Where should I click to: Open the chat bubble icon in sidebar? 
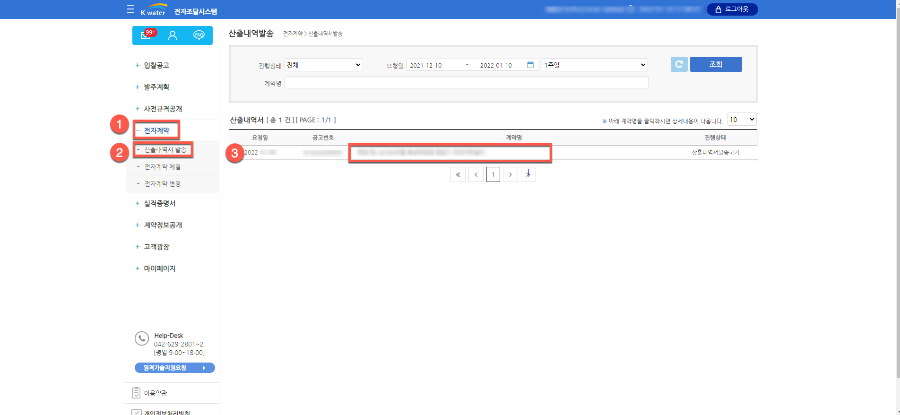pyautogui.click(x=199, y=36)
